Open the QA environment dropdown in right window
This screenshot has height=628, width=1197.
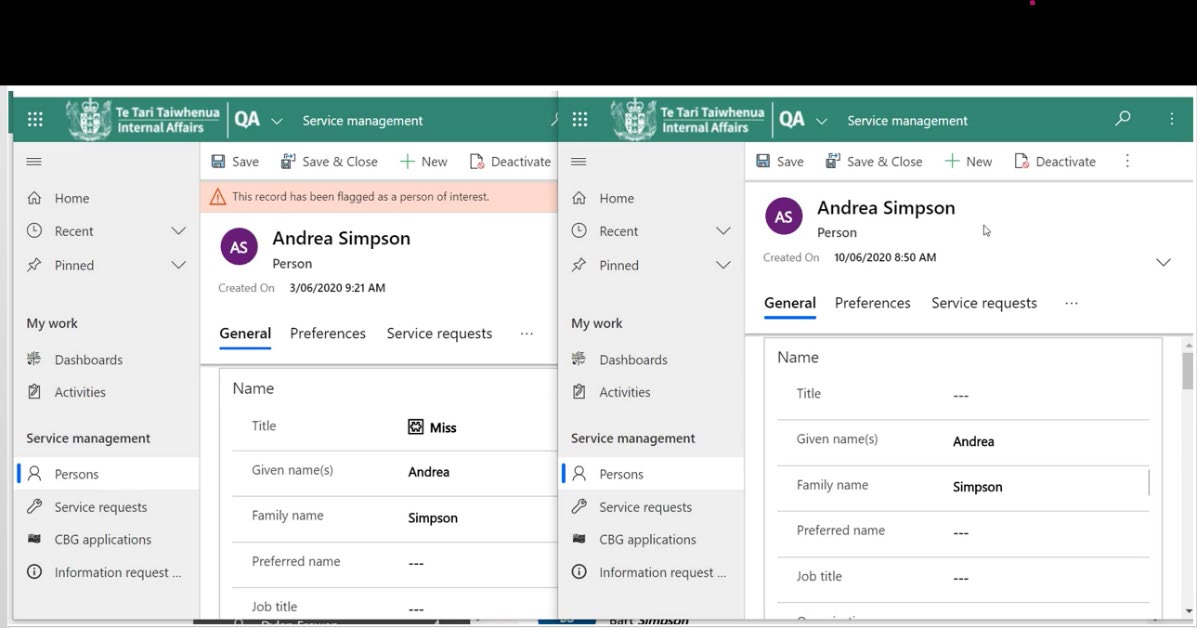click(x=821, y=121)
